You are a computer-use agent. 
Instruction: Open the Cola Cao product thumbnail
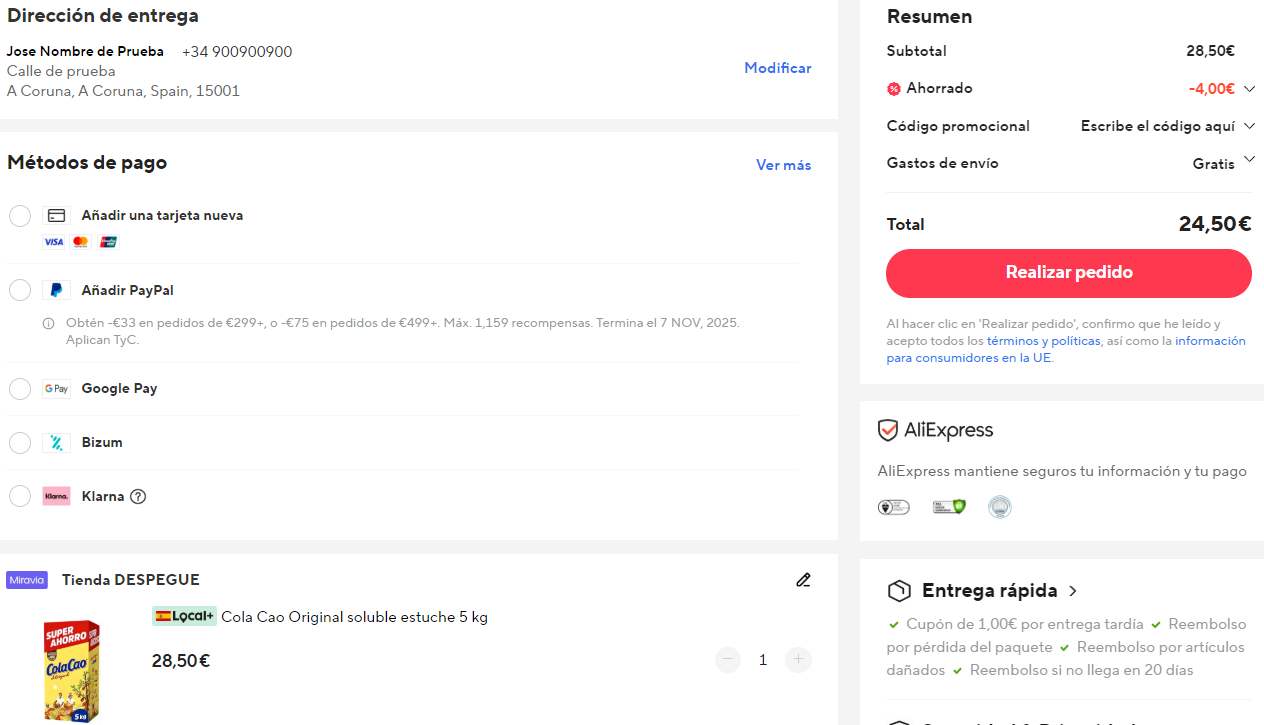pos(72,670)
